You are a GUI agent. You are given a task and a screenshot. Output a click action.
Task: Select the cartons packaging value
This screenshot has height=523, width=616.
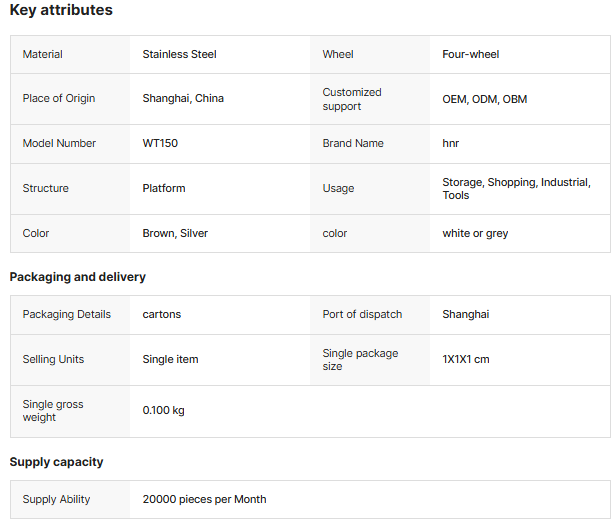coord(162,314)
